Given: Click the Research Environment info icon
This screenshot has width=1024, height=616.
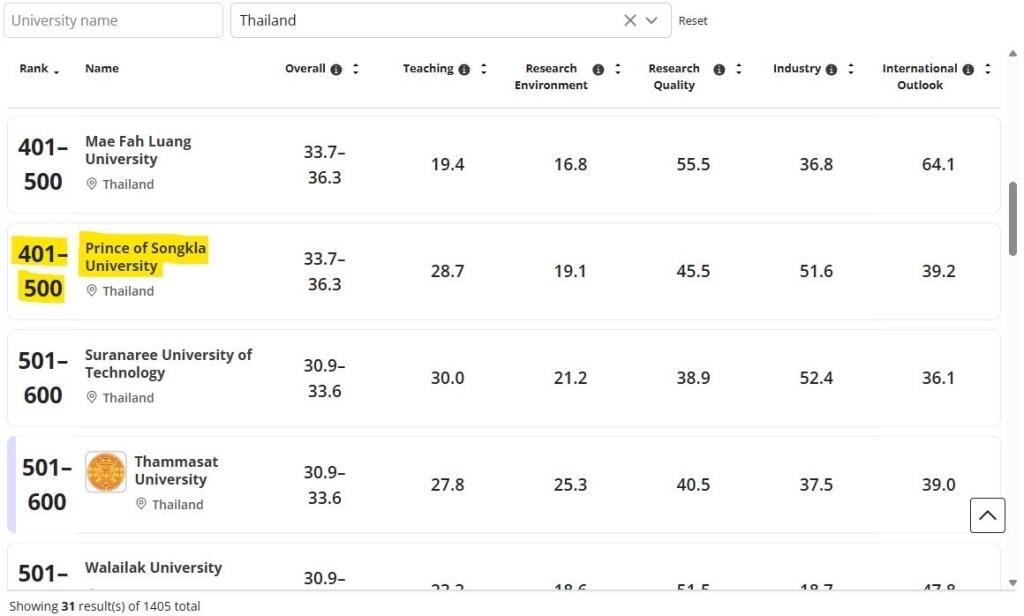Looking at the screenshot, I should coord(598,69).
